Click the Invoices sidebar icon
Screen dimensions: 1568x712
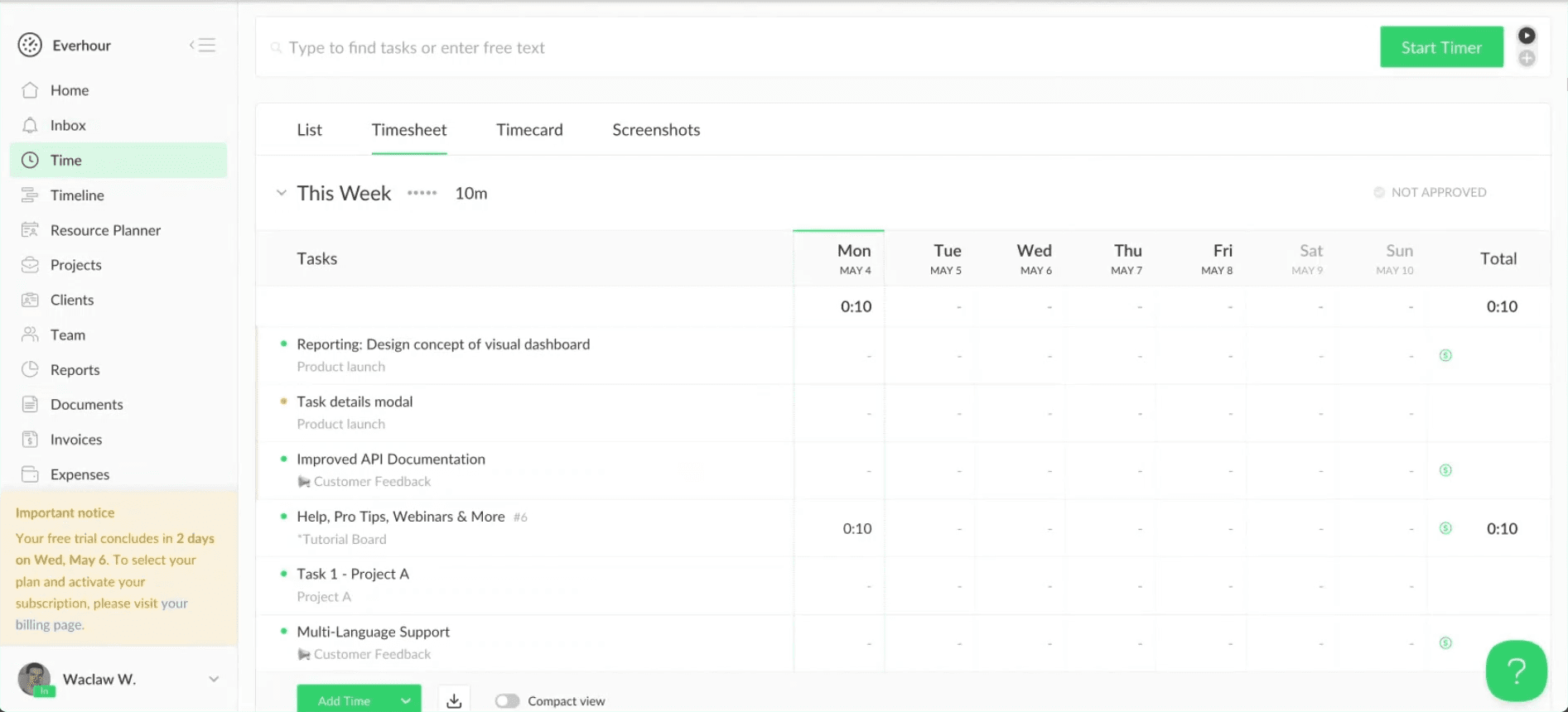point(30,439)
